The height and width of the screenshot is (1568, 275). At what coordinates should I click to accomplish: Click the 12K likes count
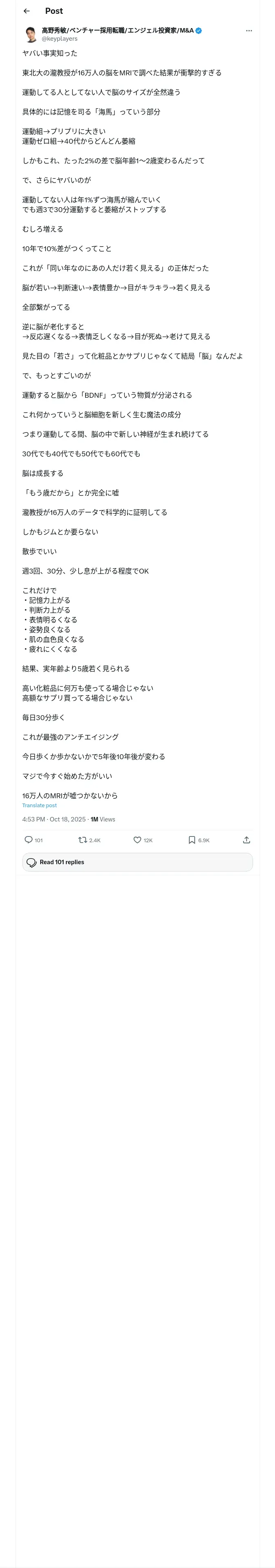[148, 840]
